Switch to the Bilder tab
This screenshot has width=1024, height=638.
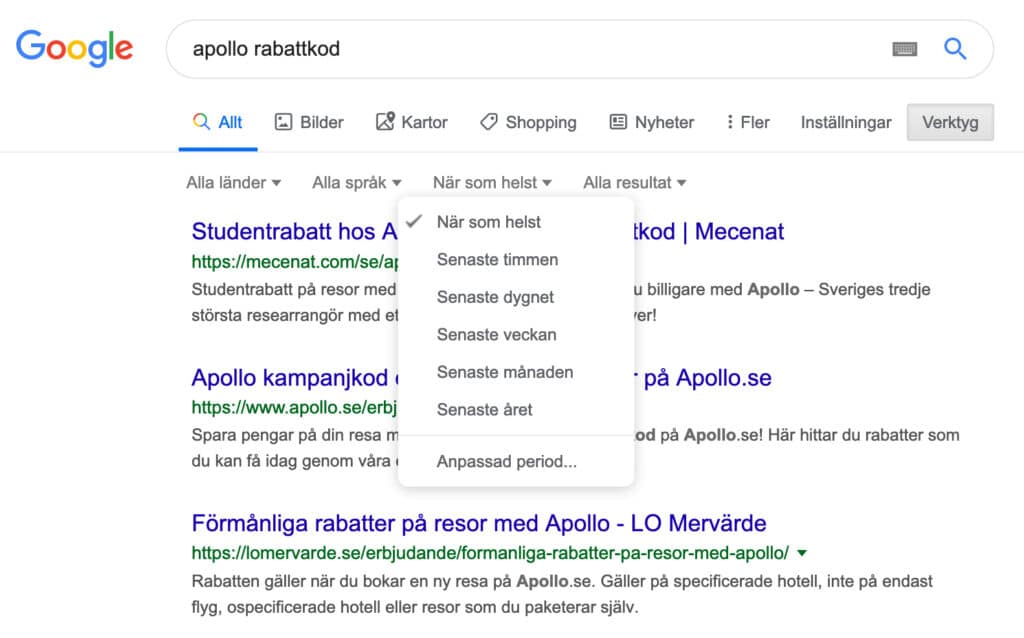click(x=309, y=122)
